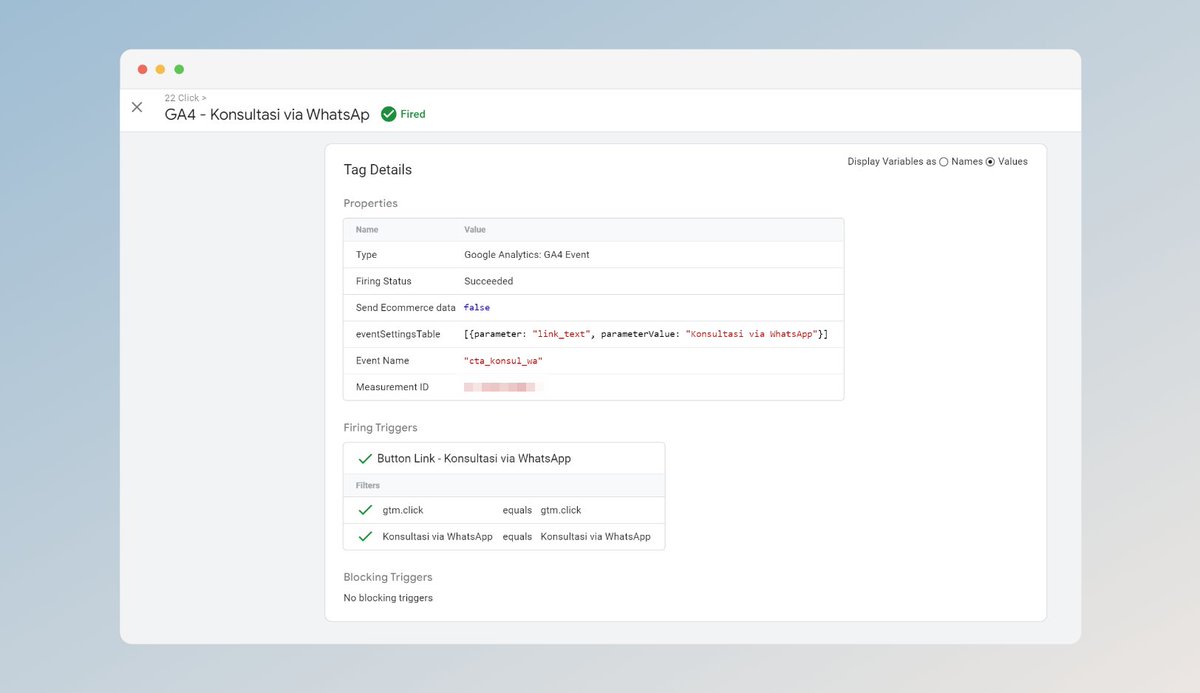Click the Type property name cell
The image size is (1200, 693).
pos(366,255)
